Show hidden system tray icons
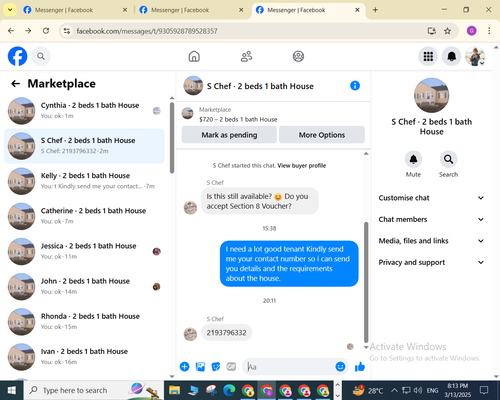This screenshot has width=500, height=400. (394, 390)
